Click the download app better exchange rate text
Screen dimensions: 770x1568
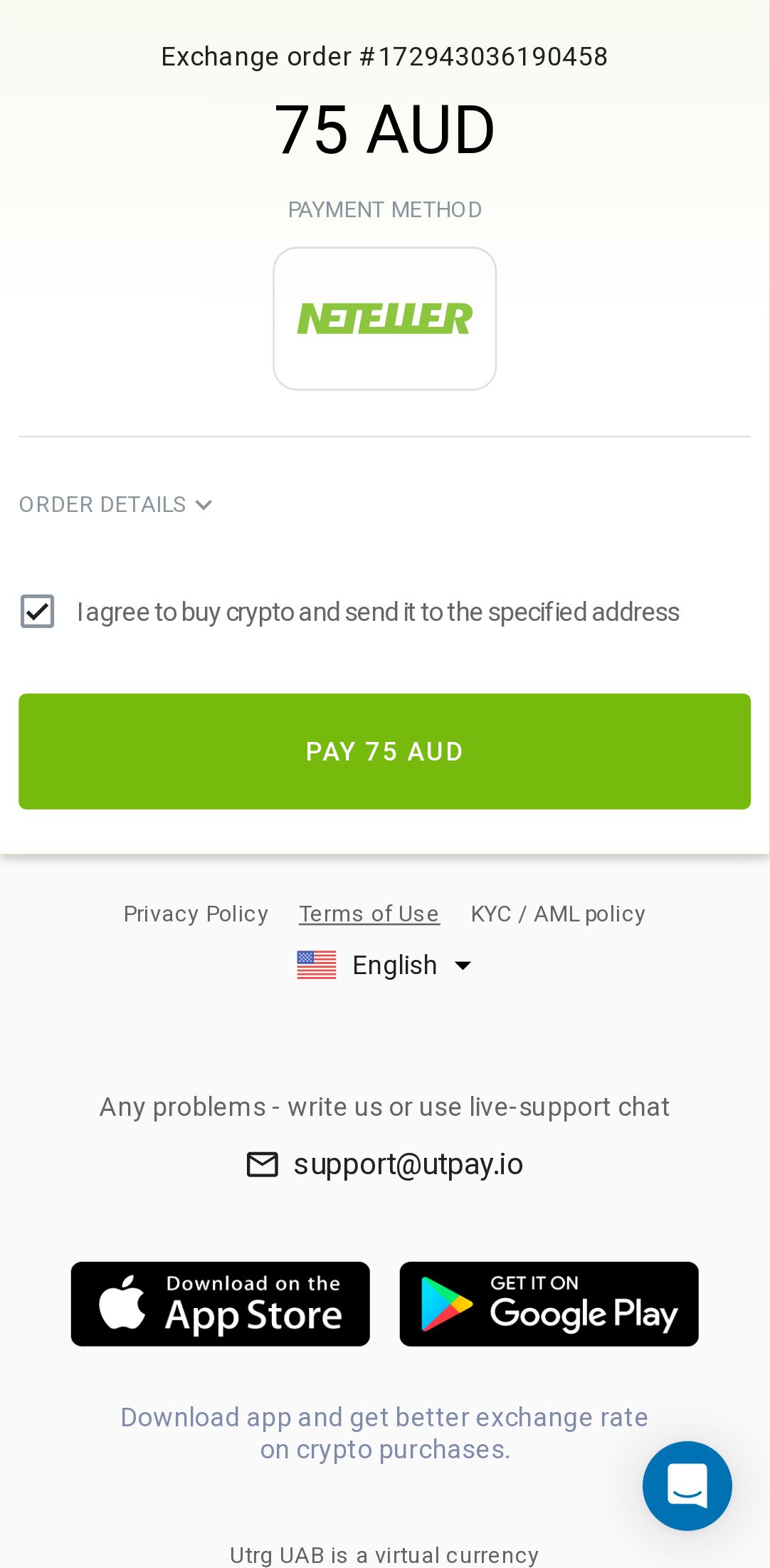pyautogui.click(x=384, y=1433)
